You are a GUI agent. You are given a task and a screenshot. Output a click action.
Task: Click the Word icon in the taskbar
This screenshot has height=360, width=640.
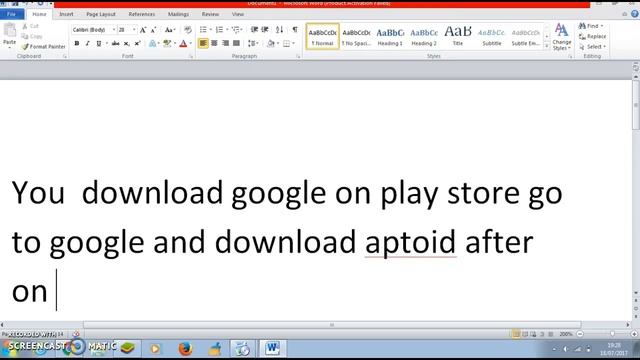(x=271, y=348)
